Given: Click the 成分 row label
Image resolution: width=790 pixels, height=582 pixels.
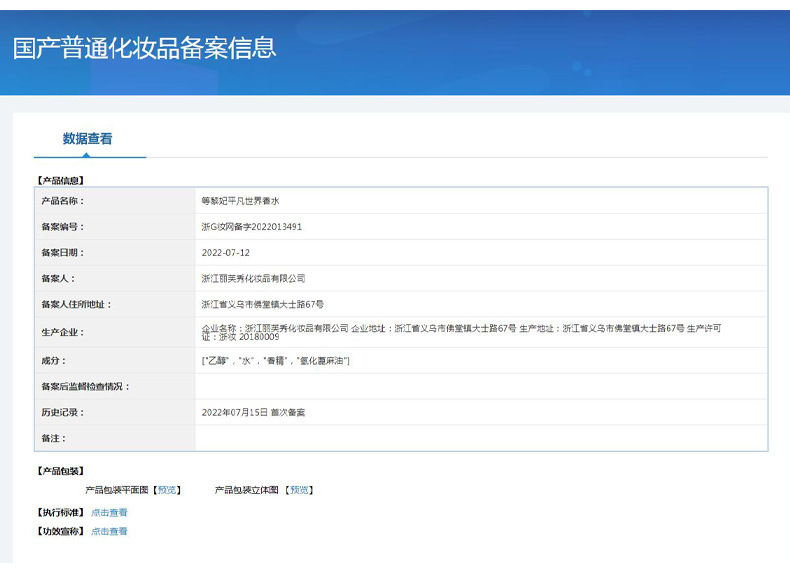Looking at the screenshot, I should click(54, 361).
